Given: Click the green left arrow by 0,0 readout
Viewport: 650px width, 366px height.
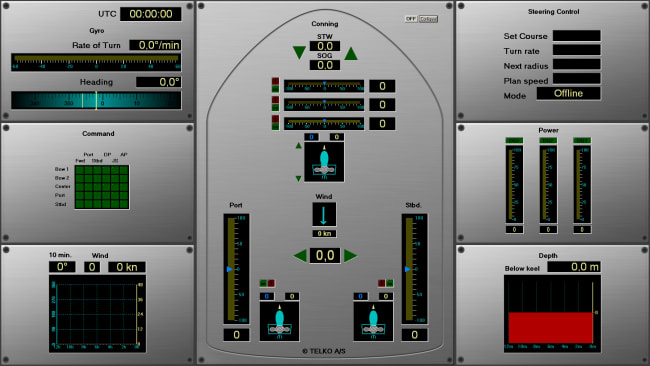Looking at the screenshot, I should (300, 255).
